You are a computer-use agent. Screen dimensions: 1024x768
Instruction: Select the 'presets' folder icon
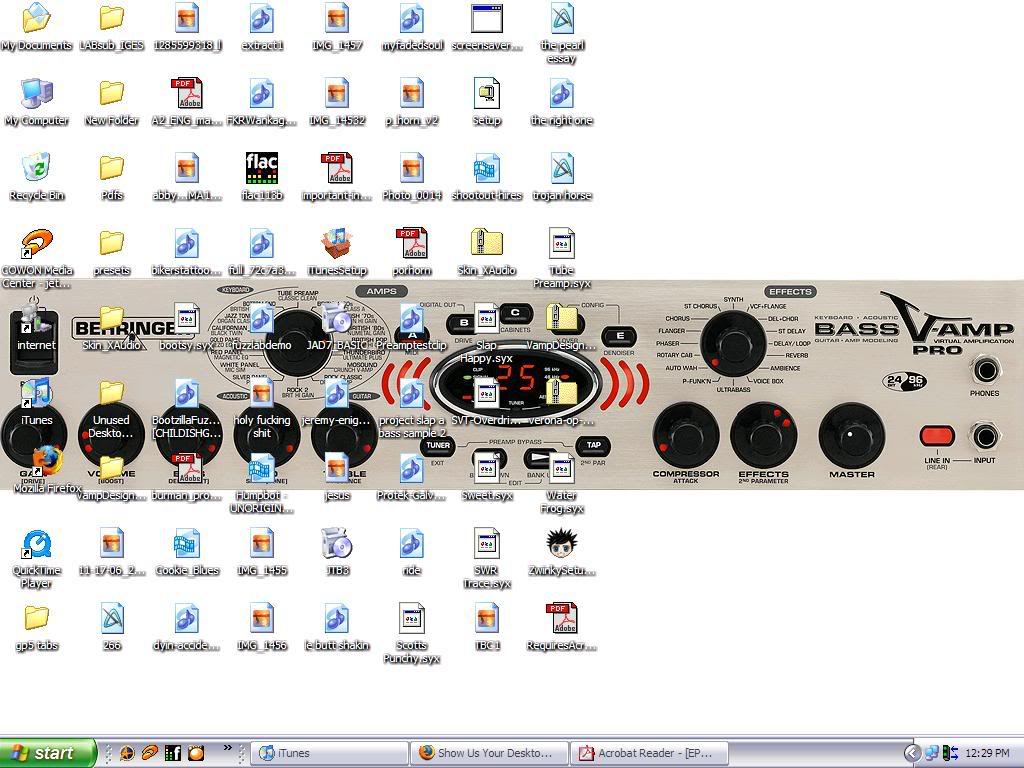pyautogui.click(x=112, y=244)
